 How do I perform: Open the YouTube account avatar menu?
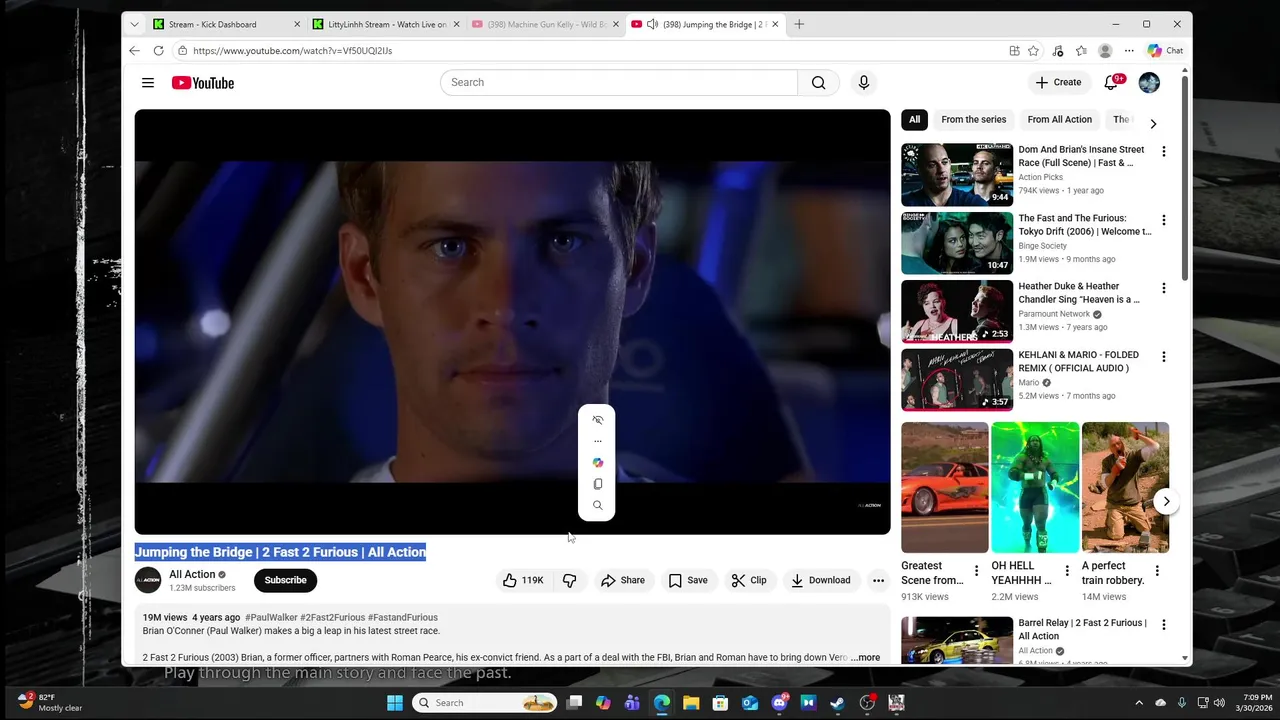tap(1149, 83)
